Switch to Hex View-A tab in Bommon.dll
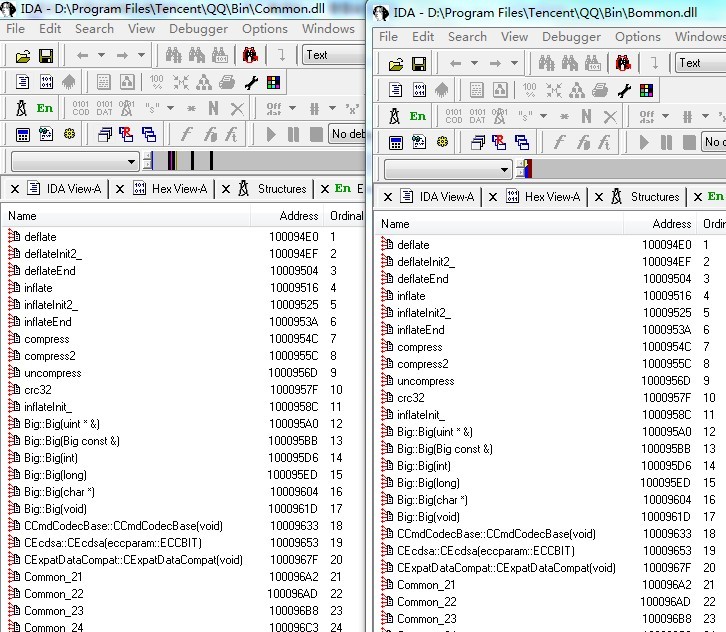Screen dimensions: 726x632 pos(543,197)
